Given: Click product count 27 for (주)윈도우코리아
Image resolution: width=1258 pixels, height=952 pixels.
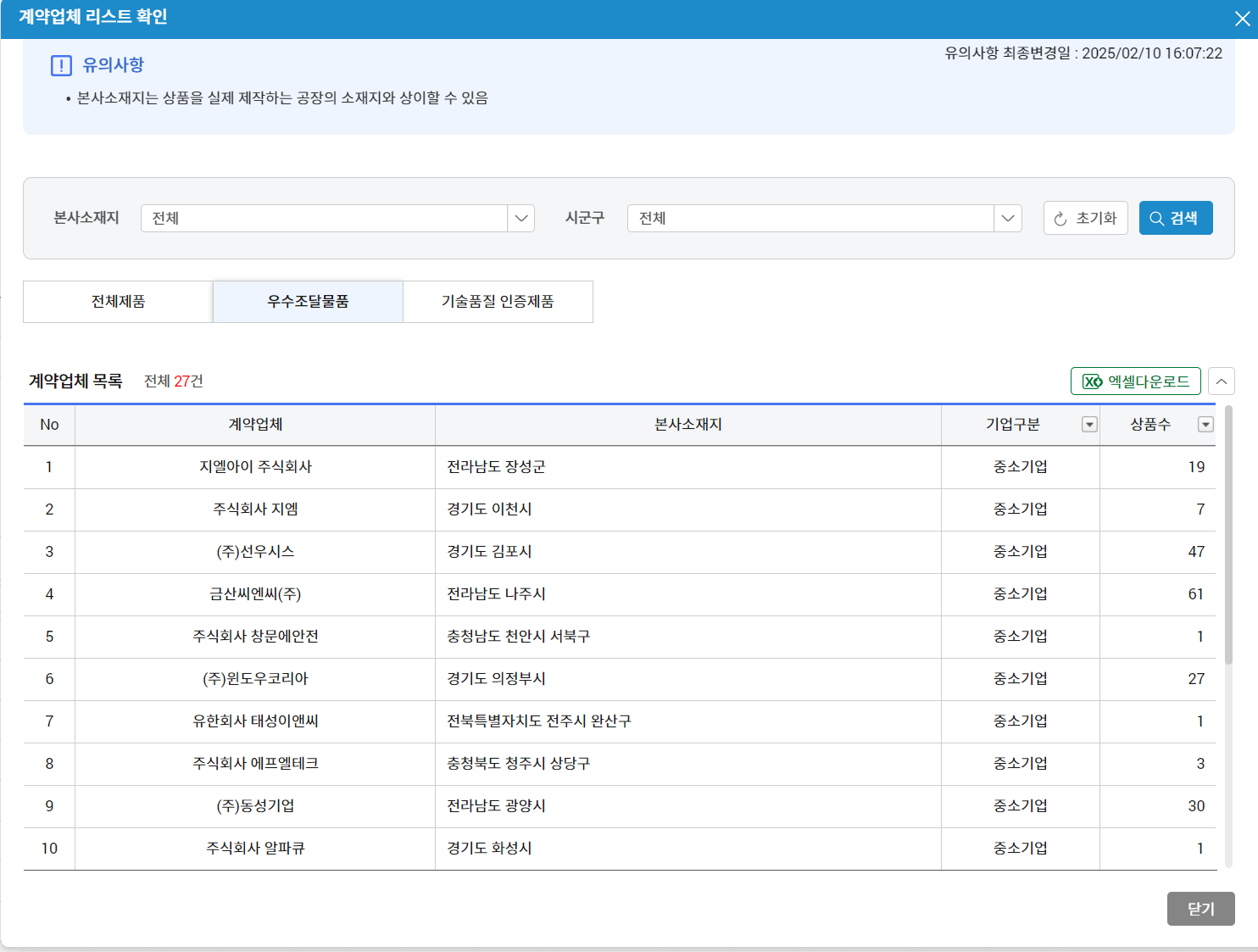Looking at the screenshot, I should click(x=1196, y=679).
